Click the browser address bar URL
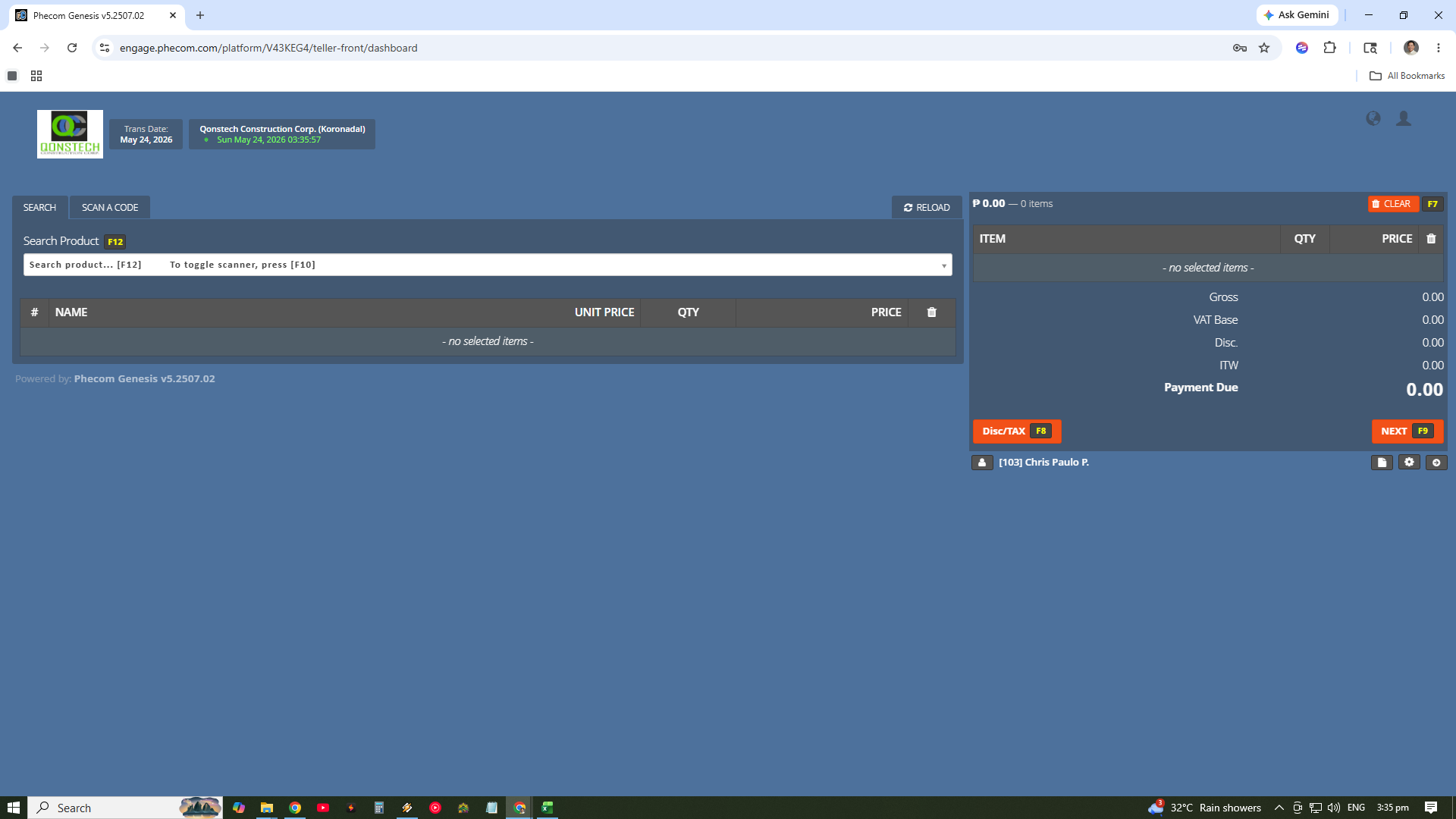This screenshot has width=1456, height=819. point(268,48)
